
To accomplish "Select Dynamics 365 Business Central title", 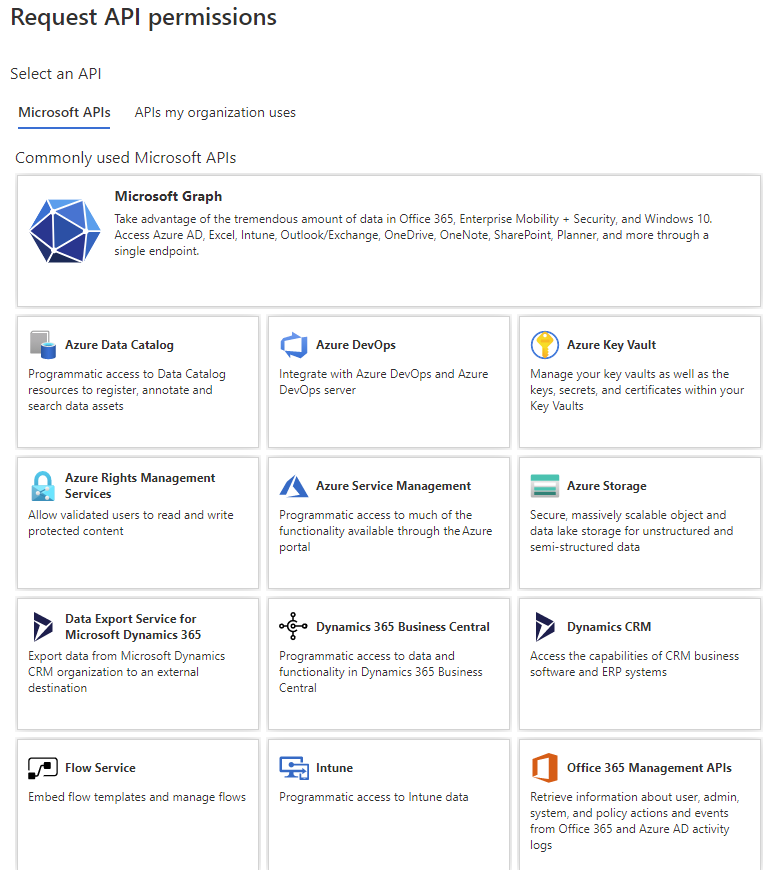I will 403,626.
